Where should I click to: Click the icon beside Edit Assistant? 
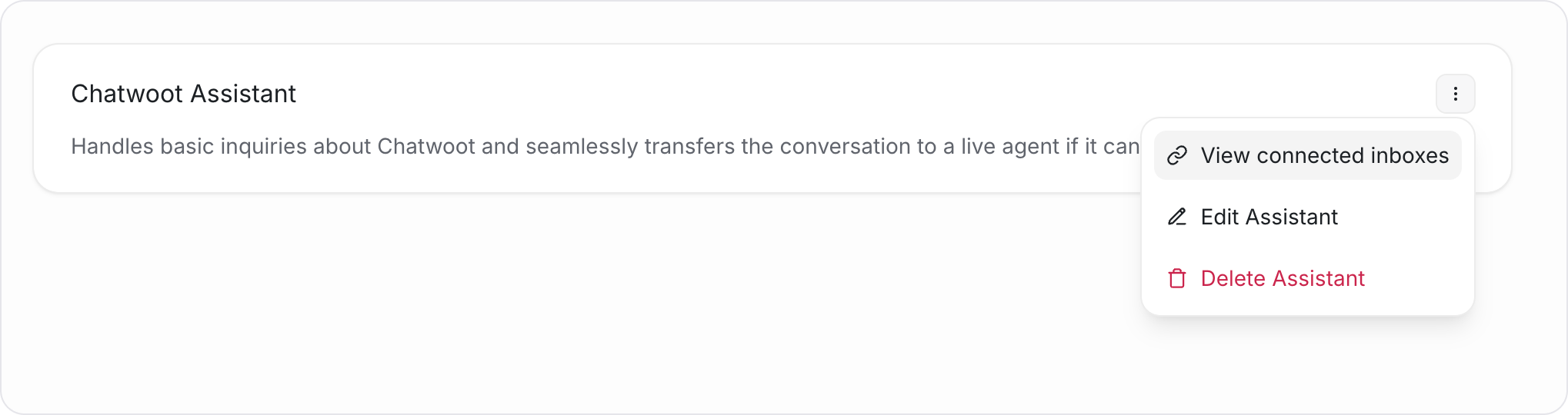tap(1177, 217)
